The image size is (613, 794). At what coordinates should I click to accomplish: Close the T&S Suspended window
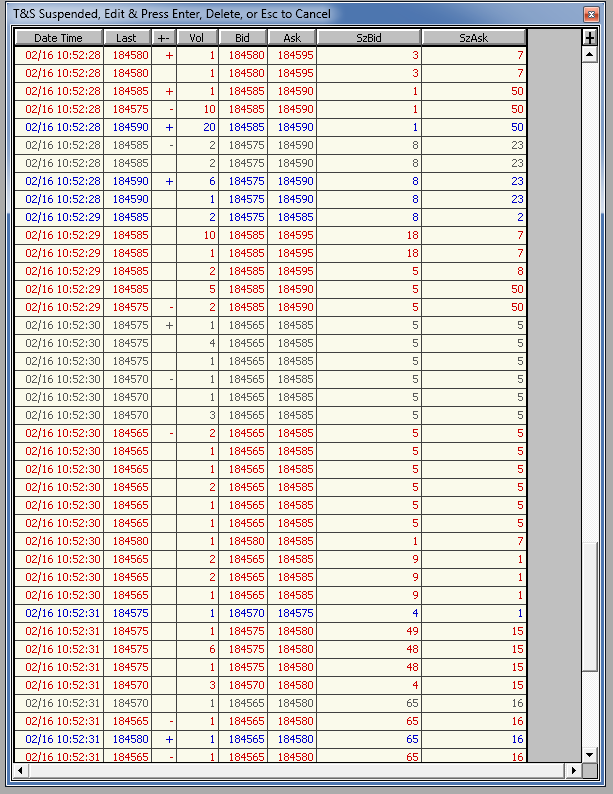pos(591,14)
